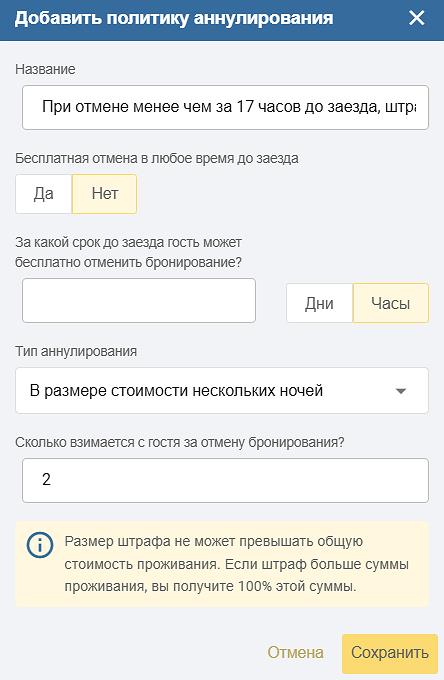Click the penalty amount field containing 2
444x680 pixels.
coord(225,481)
